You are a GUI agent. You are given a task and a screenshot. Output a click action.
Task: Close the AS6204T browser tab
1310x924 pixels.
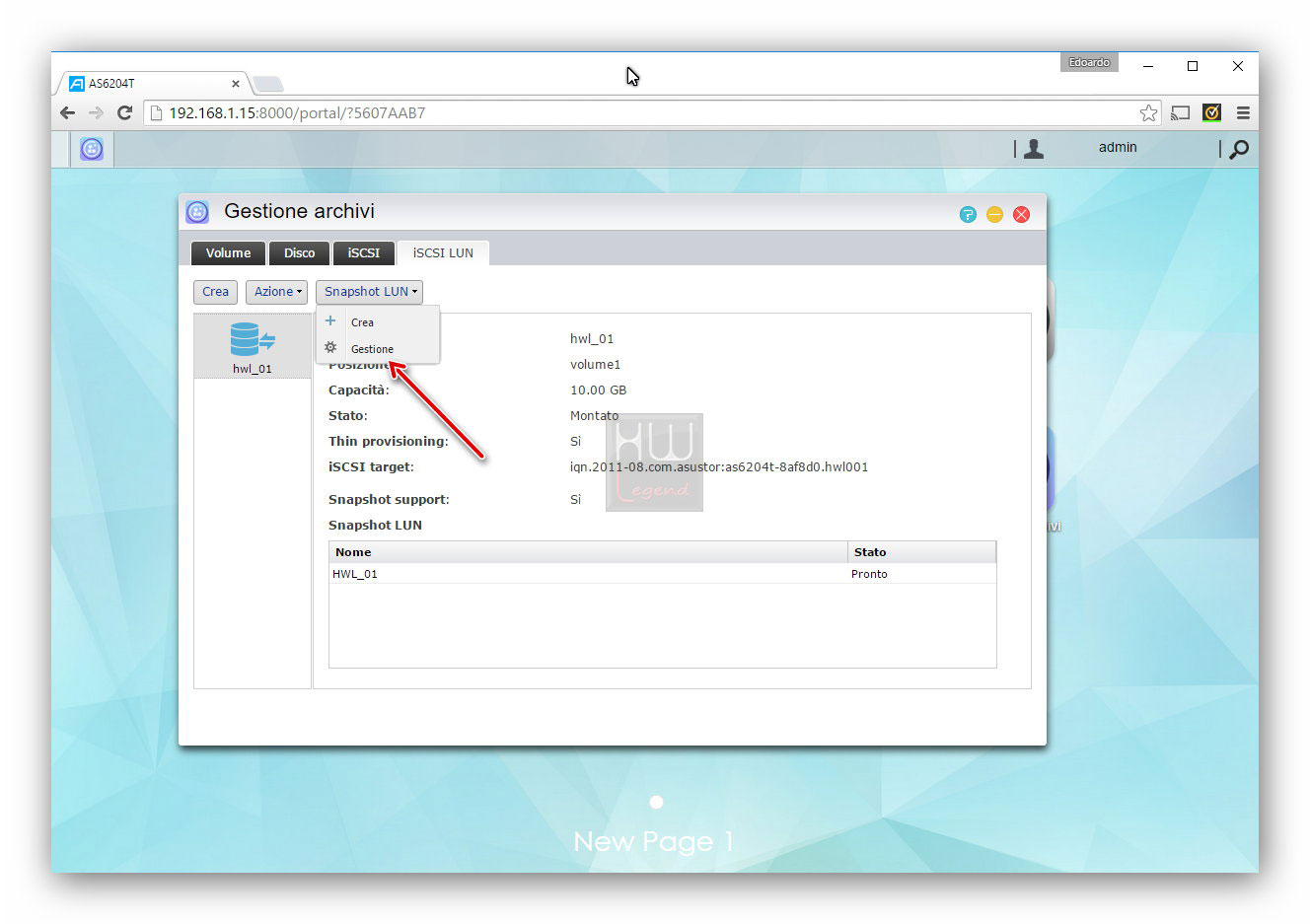[236, 84]
